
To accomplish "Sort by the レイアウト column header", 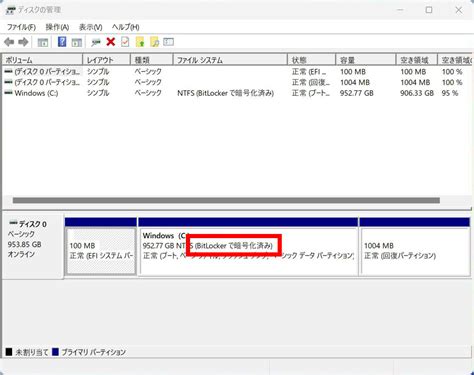I will [106, 60].
